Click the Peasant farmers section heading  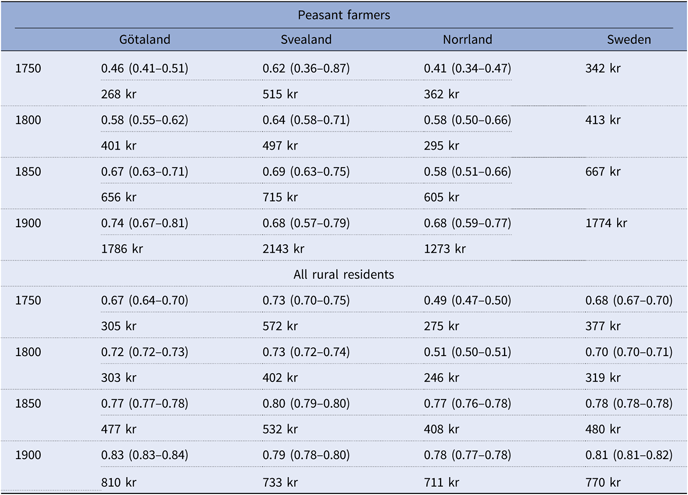point(343,14)
